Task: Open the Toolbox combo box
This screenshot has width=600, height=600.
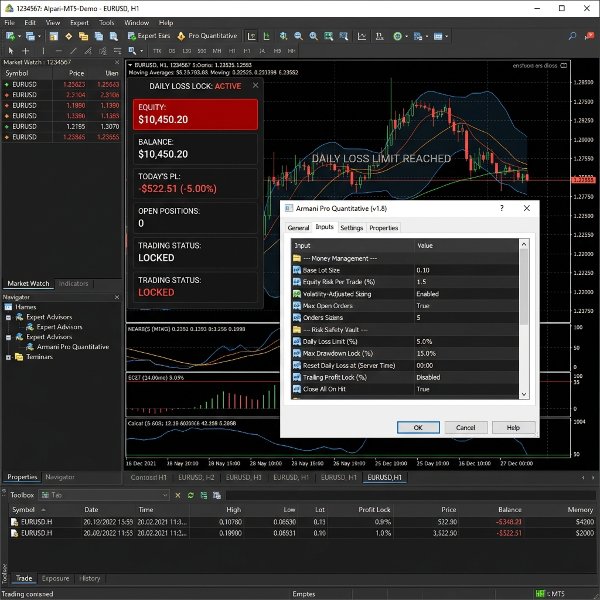Action: [104, 495]
